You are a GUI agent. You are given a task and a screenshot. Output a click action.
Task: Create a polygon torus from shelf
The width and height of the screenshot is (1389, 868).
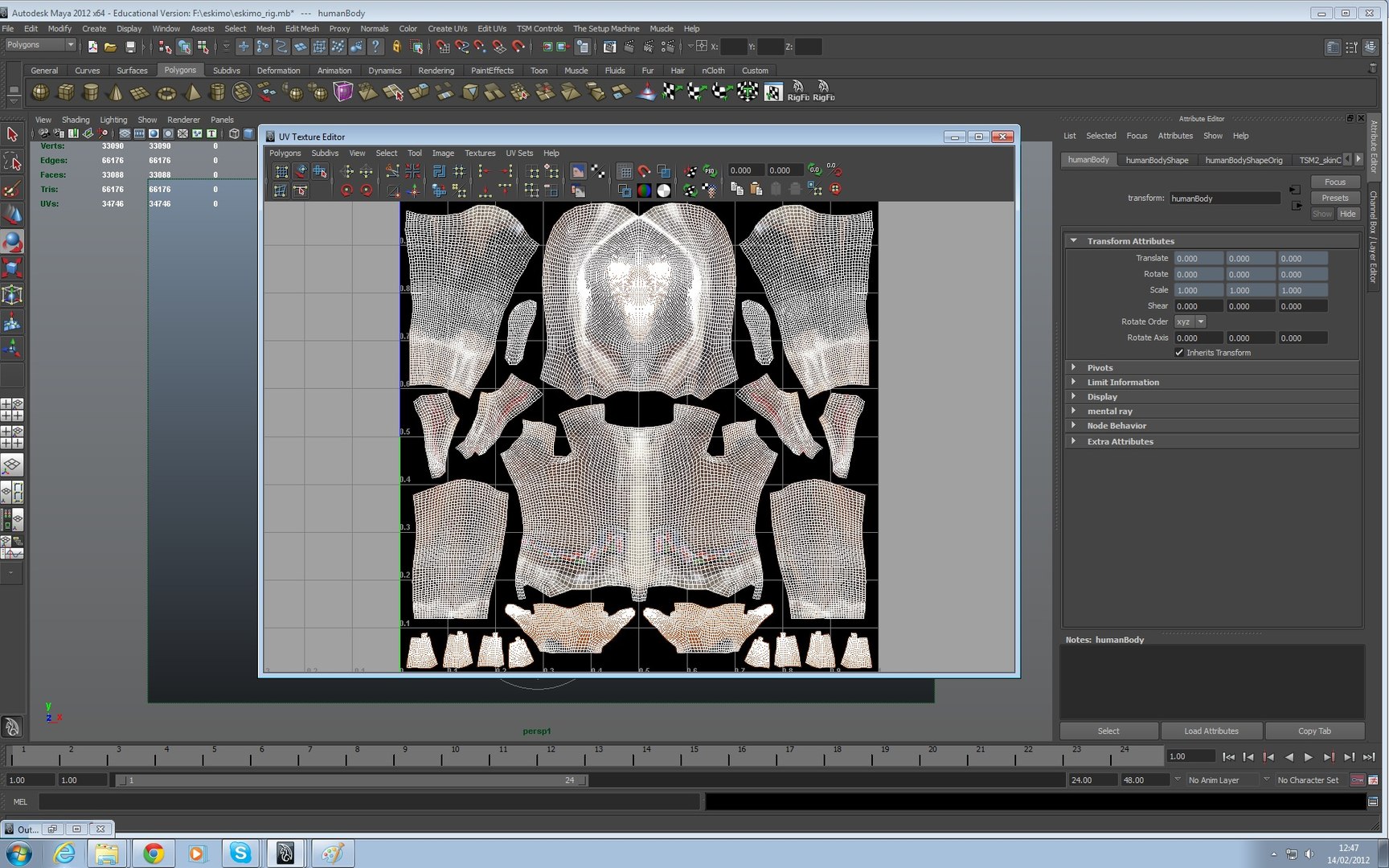click(166, 92)
